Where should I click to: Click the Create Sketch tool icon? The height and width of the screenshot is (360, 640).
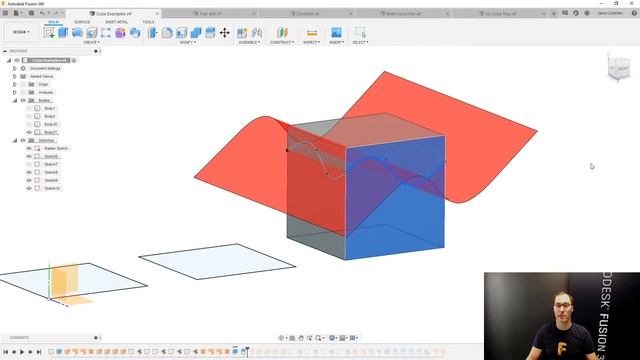point(49,33)
